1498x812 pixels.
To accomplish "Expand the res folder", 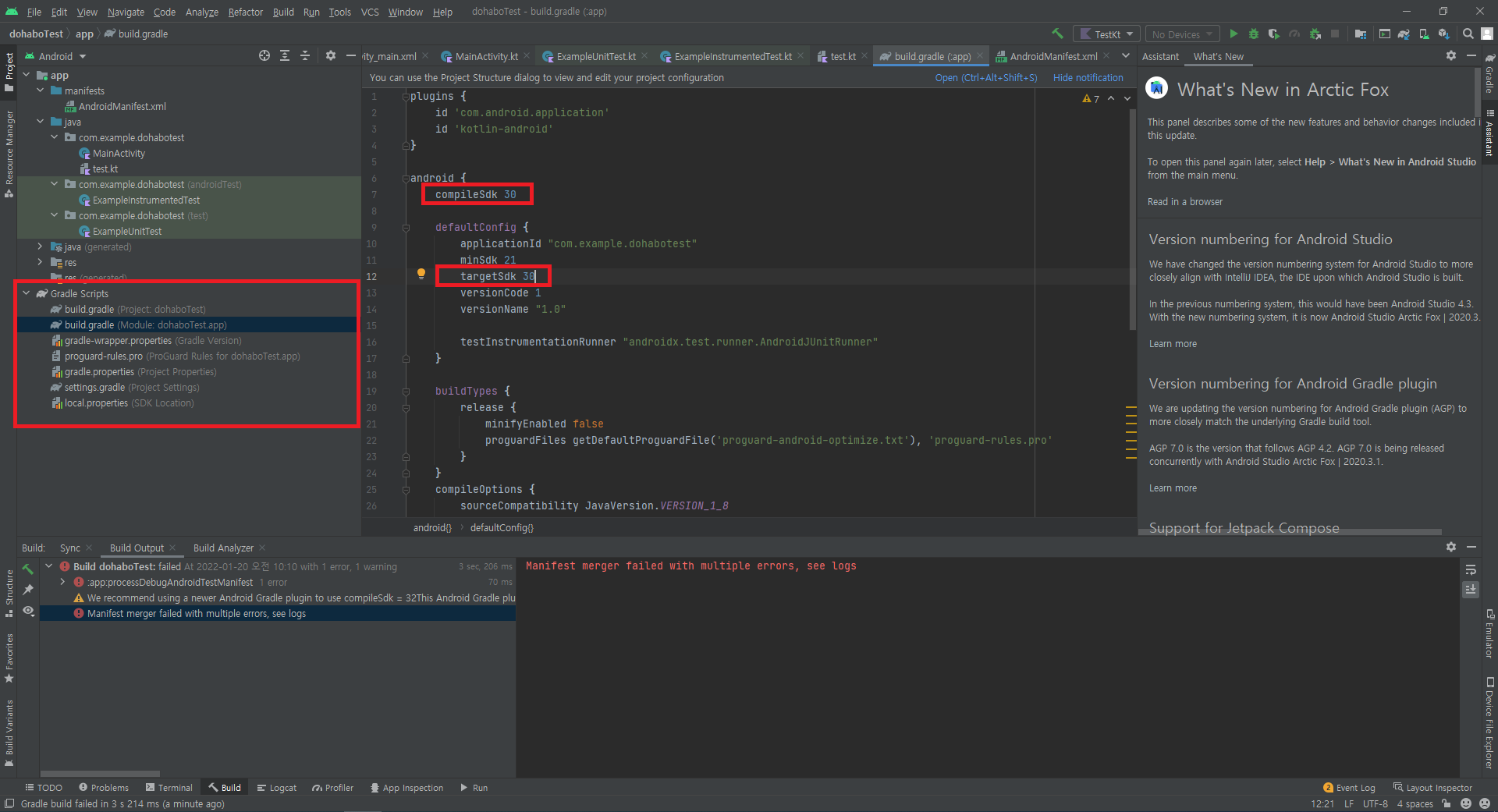I will pos(41,262).
